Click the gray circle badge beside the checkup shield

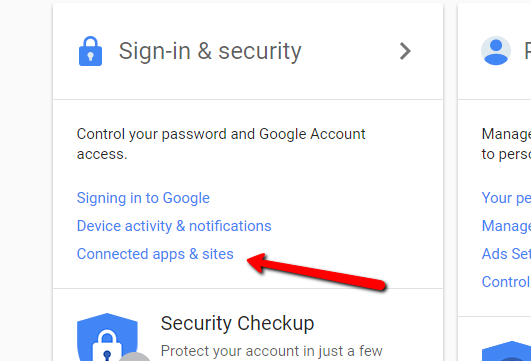[x=135, y=356]
